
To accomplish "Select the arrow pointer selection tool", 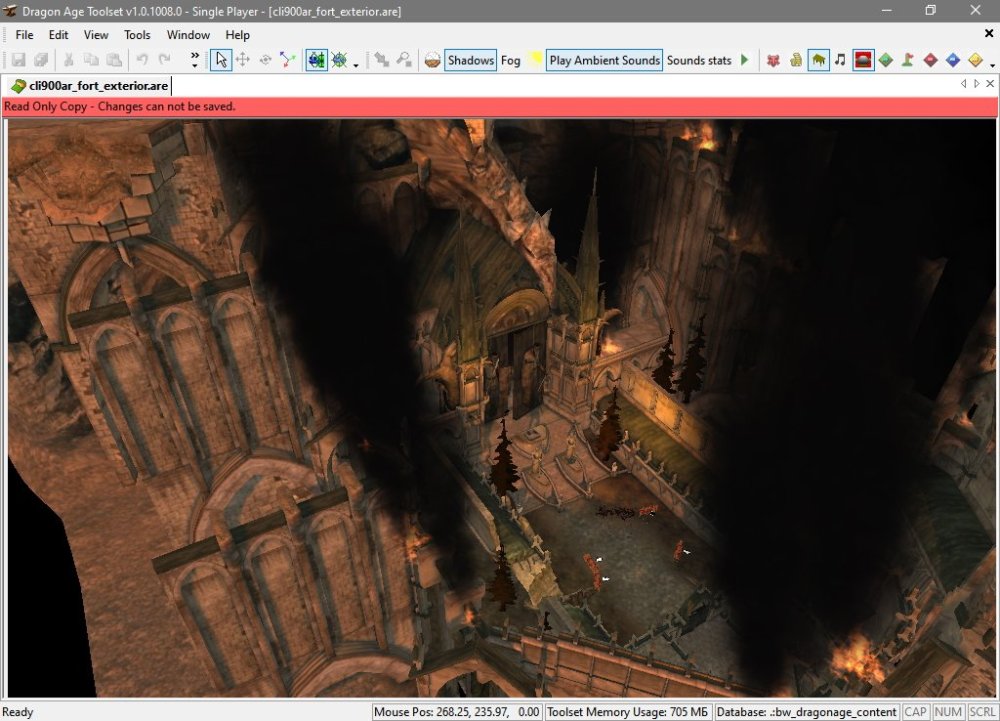I will (221, 60).
